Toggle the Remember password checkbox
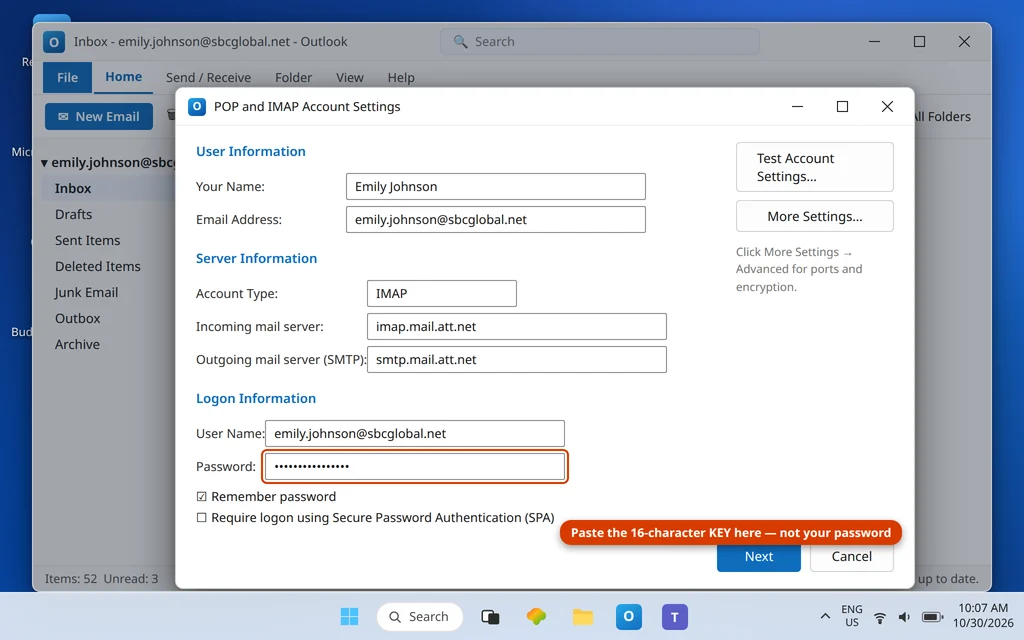The image size is (1024, 640). point(201,496)
